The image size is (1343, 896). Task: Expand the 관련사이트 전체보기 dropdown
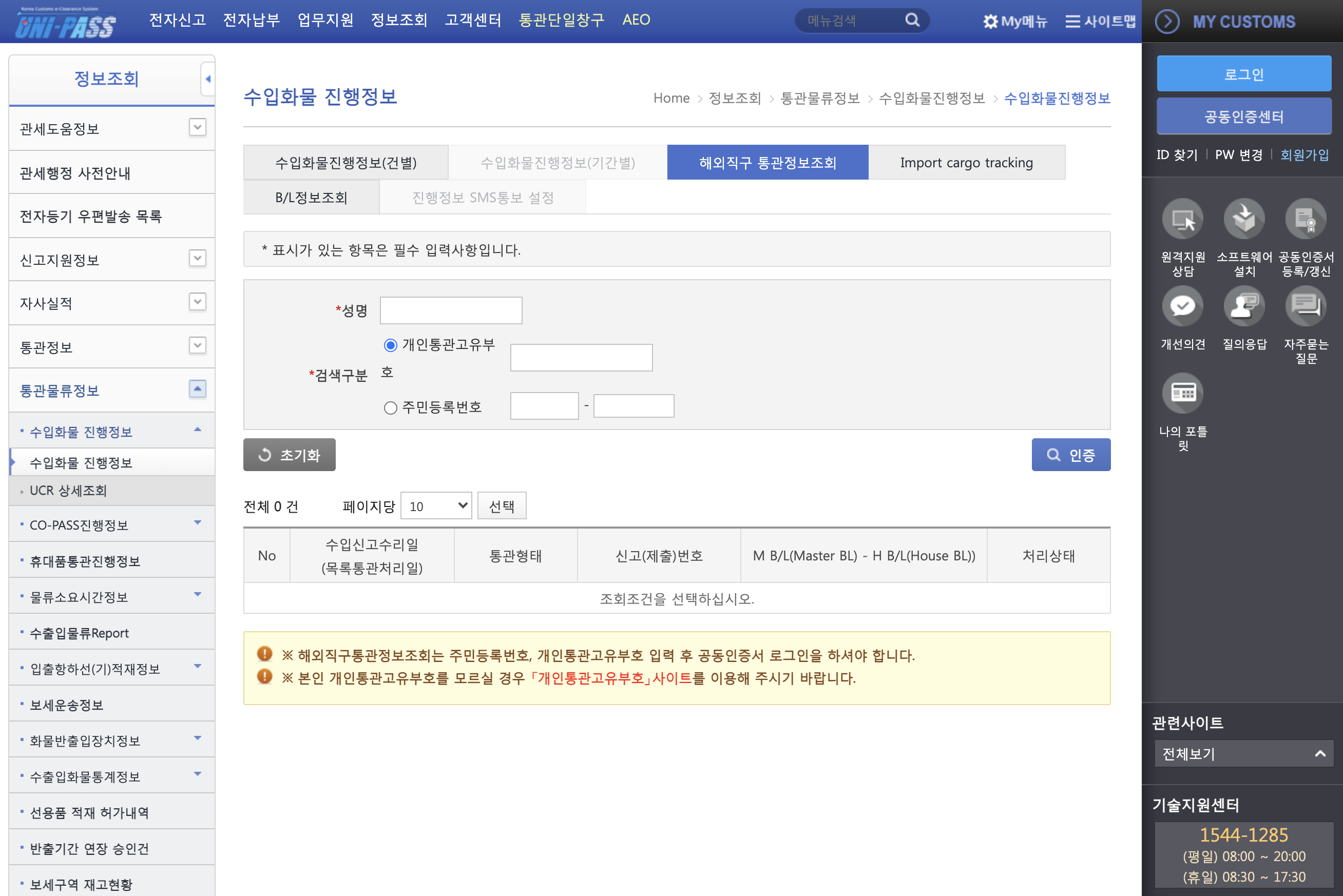coord(1243,754)
